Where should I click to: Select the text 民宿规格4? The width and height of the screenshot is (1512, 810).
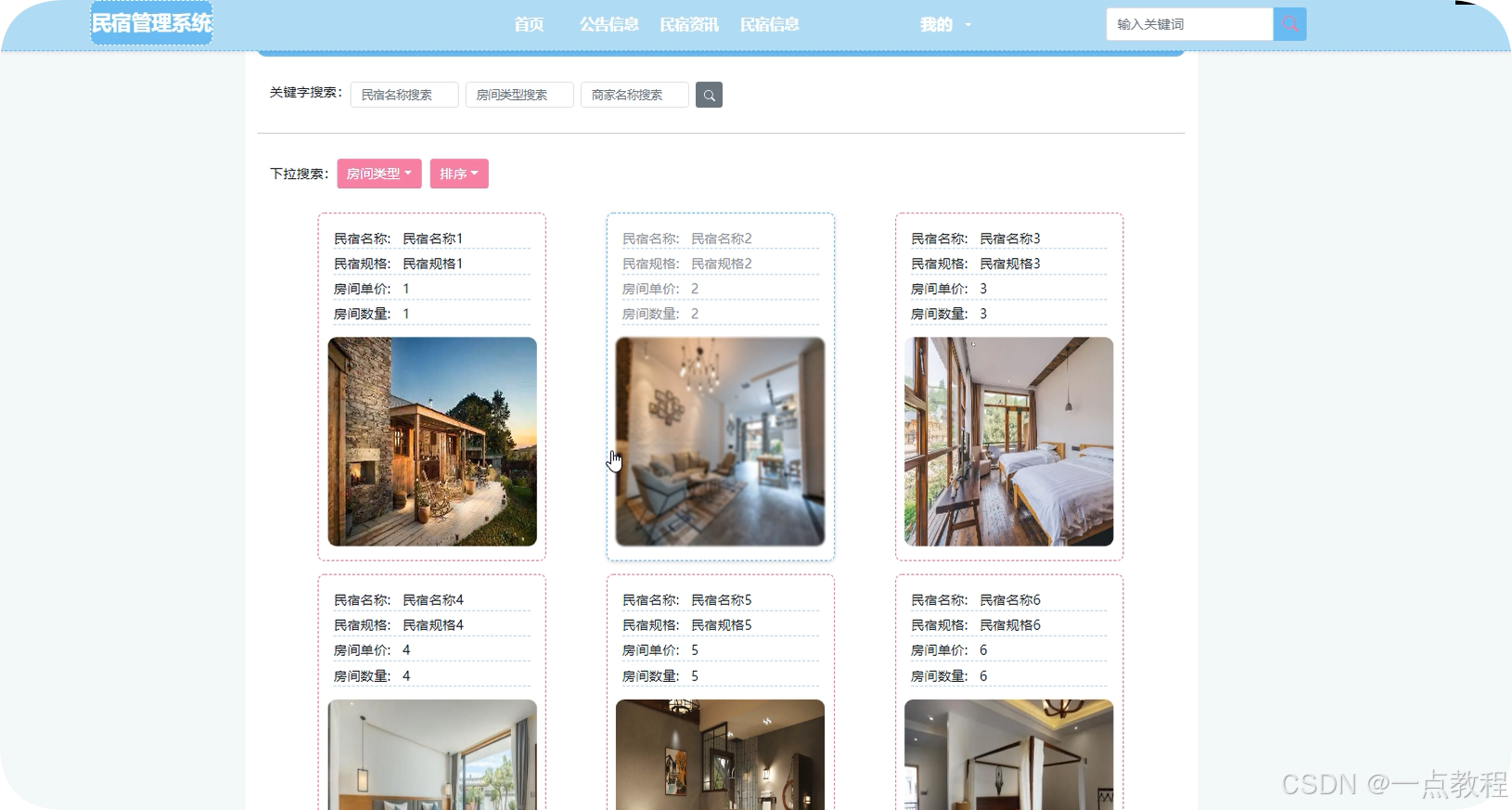433,625
